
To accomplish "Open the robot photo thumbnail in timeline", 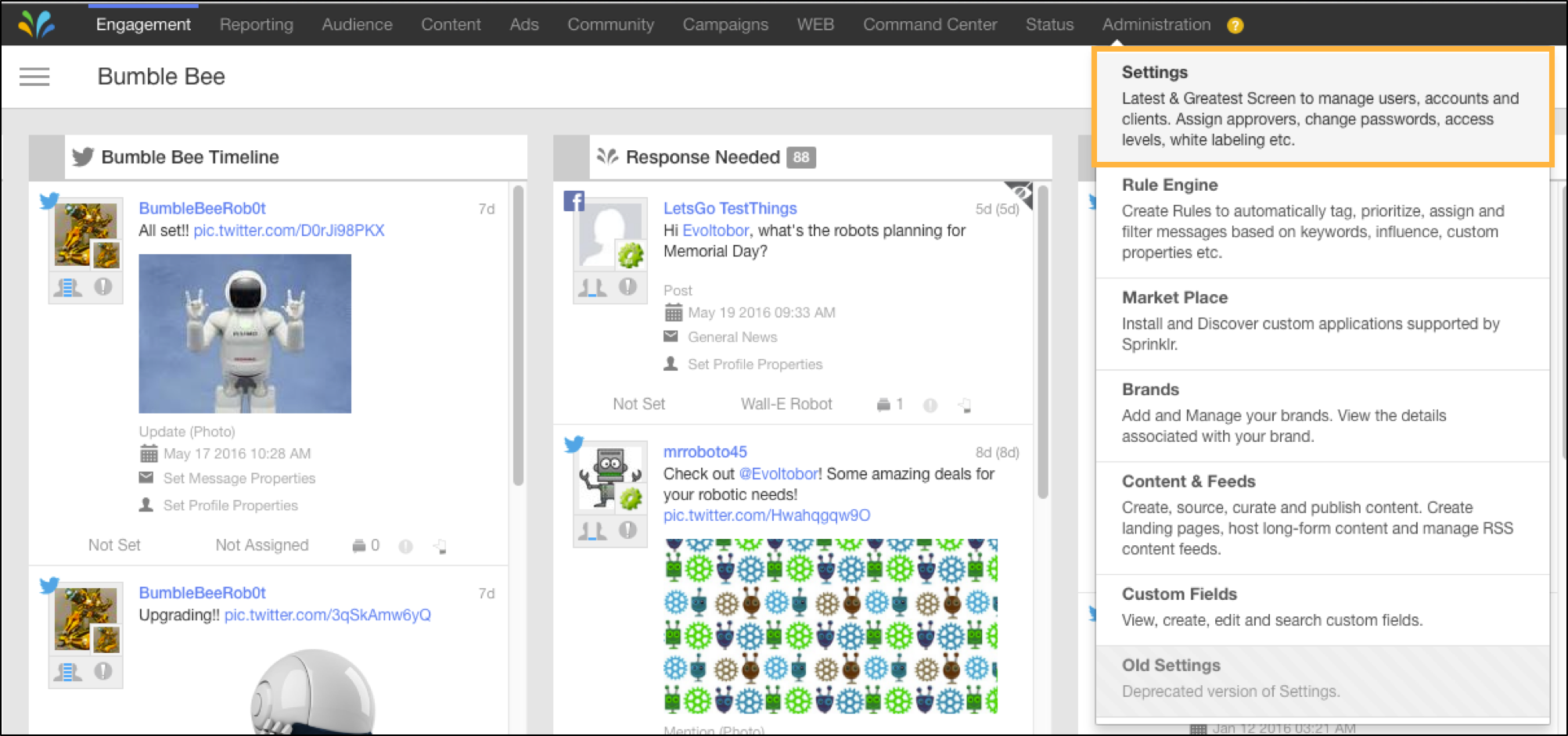I will (x=245, y=334).
